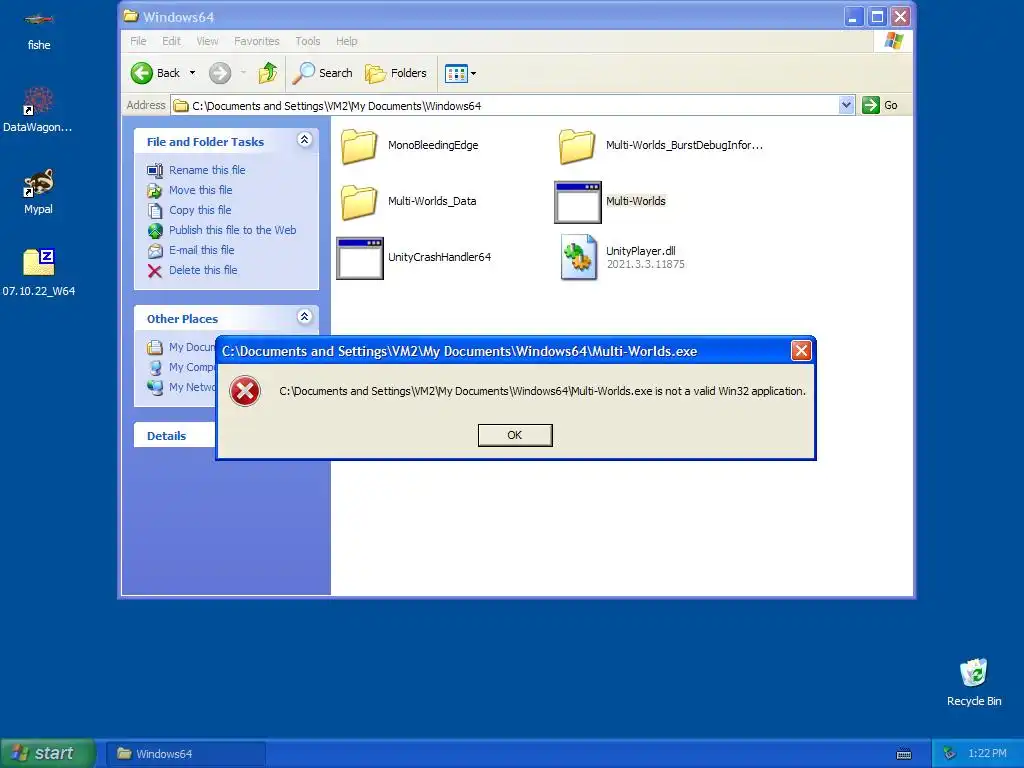Open the Help menu
Image resolution: width=1024 pixels, height=768 pixels.
[347, 41]
